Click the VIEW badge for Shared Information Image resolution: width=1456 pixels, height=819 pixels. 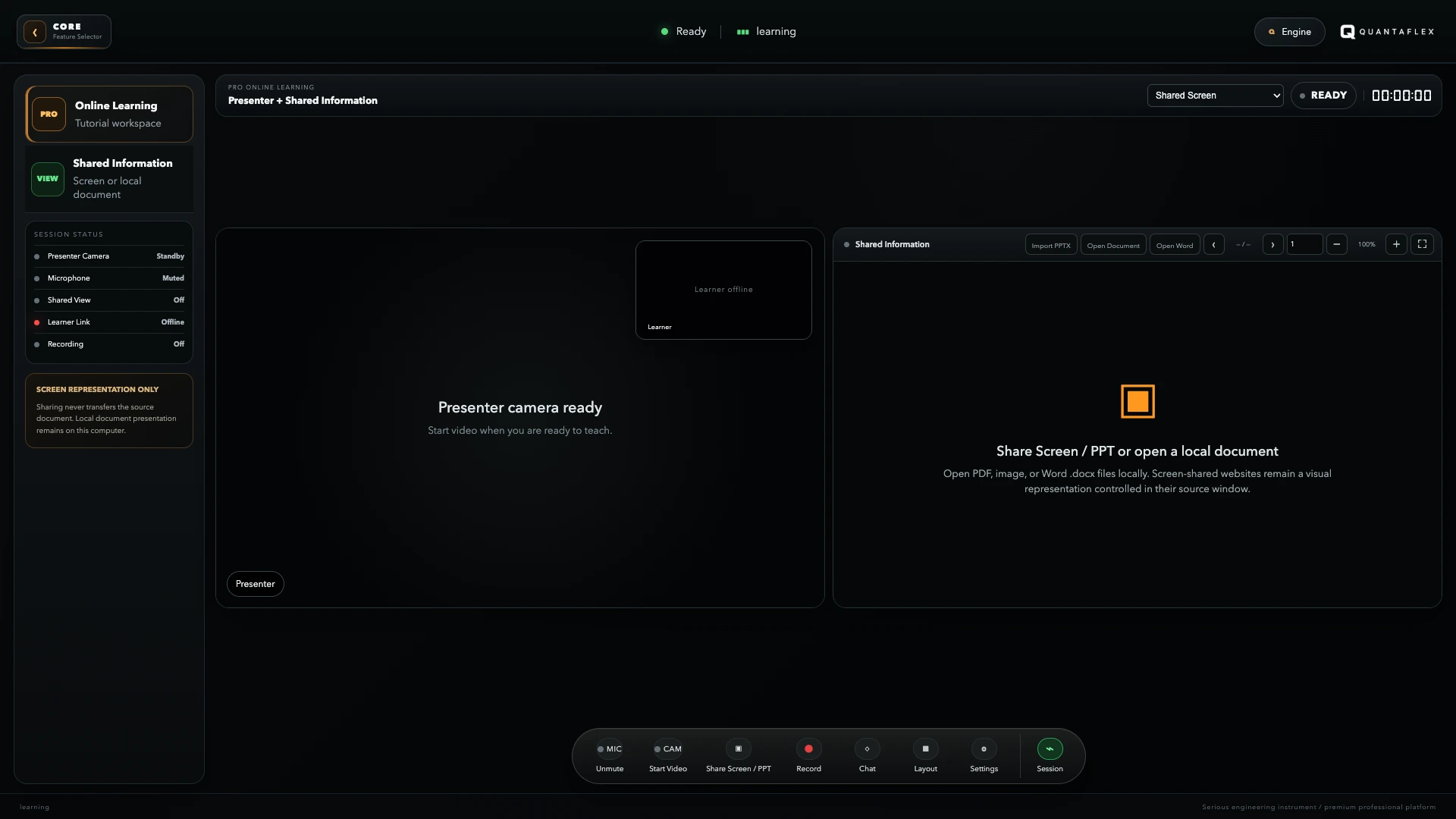[x=48, y=179]
